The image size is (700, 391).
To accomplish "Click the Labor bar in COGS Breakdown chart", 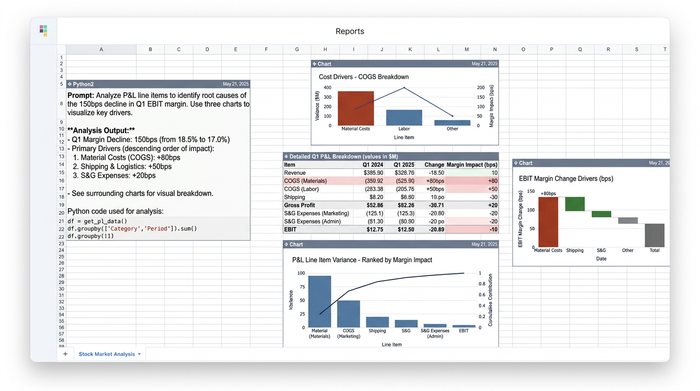I will (x=404, y=117).
